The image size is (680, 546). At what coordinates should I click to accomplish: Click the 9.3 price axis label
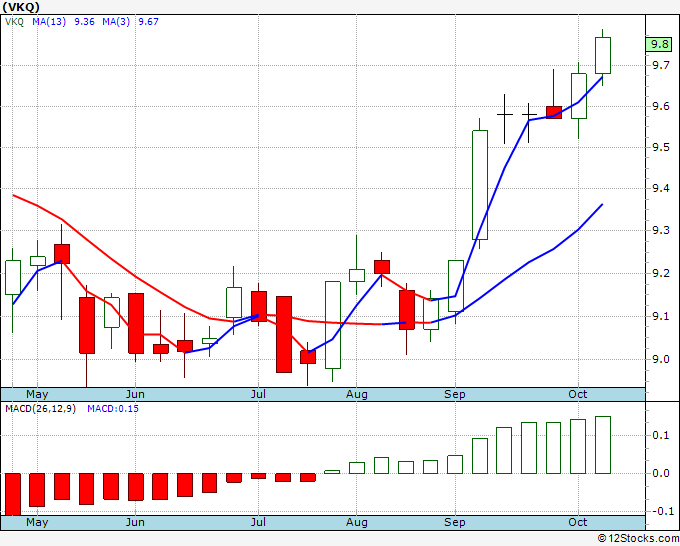(x=660, y=230)
